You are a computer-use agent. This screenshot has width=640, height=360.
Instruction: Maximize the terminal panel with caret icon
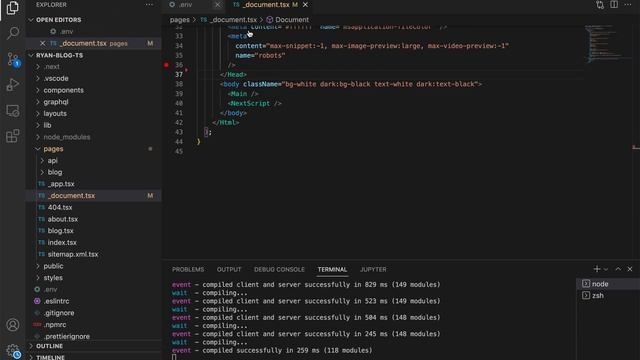click(x=618, y=269)
